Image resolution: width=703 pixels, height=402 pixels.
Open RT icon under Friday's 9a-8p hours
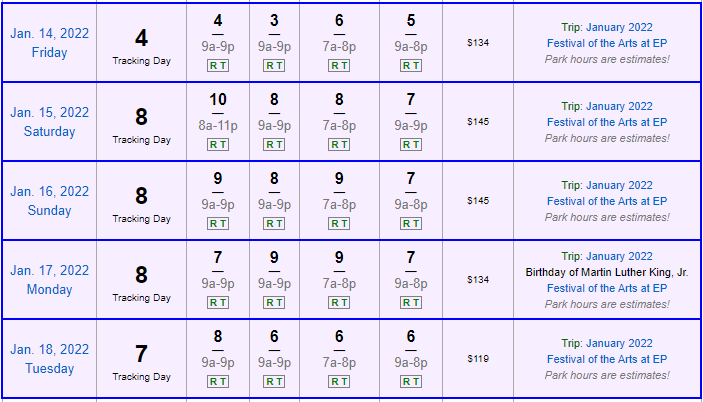tap(411, 65)
